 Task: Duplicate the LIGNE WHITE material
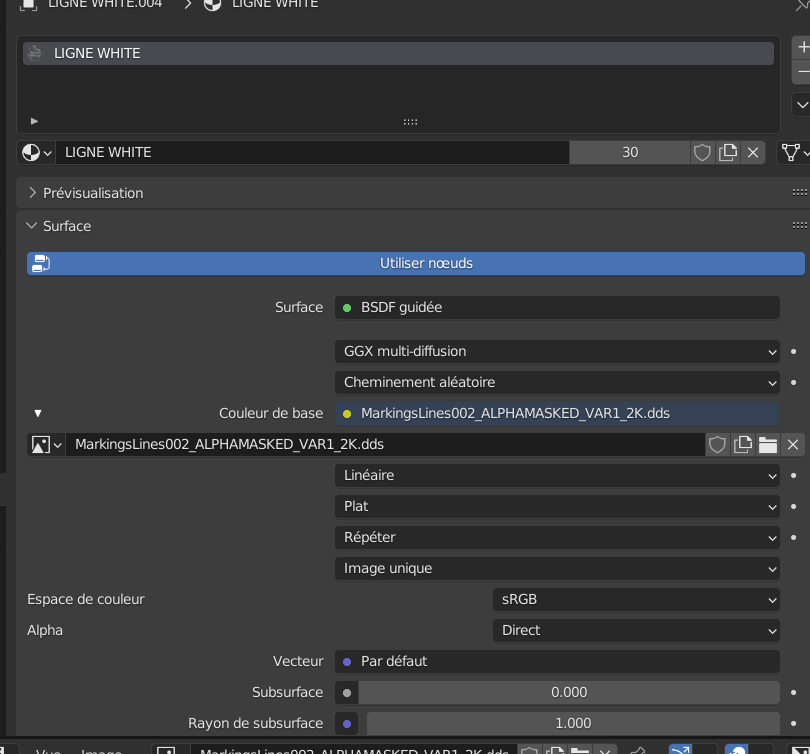pyautogui.click(x=728, y=152)
